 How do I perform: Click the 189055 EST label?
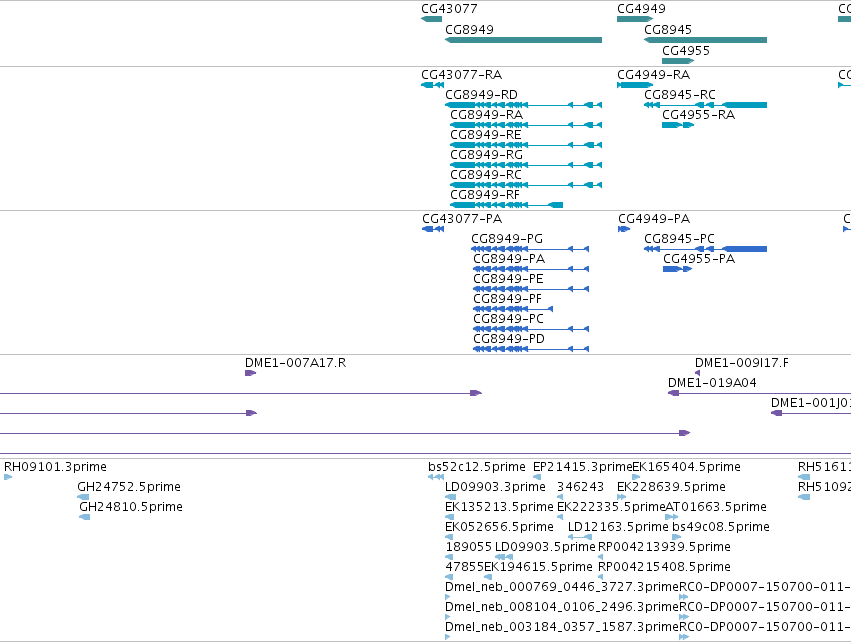point(468,547)
